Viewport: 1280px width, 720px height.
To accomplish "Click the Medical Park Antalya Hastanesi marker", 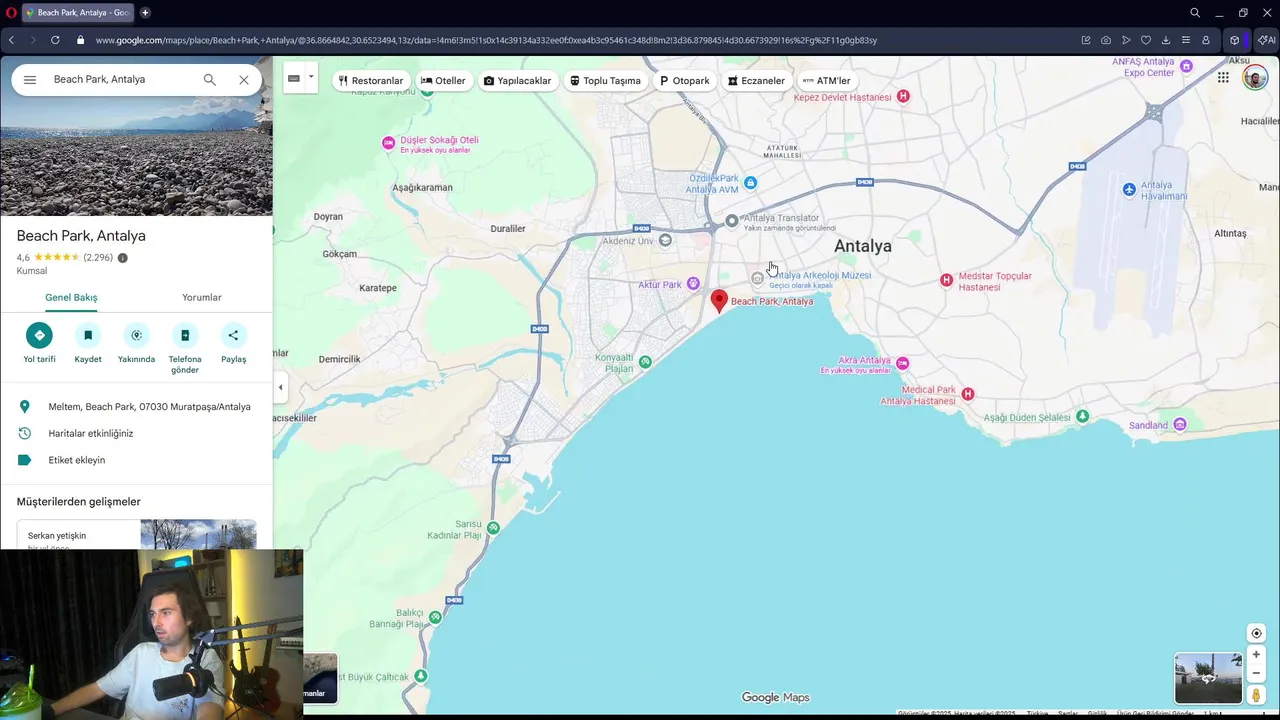I will pyautogui.click(x=967, y=394).
